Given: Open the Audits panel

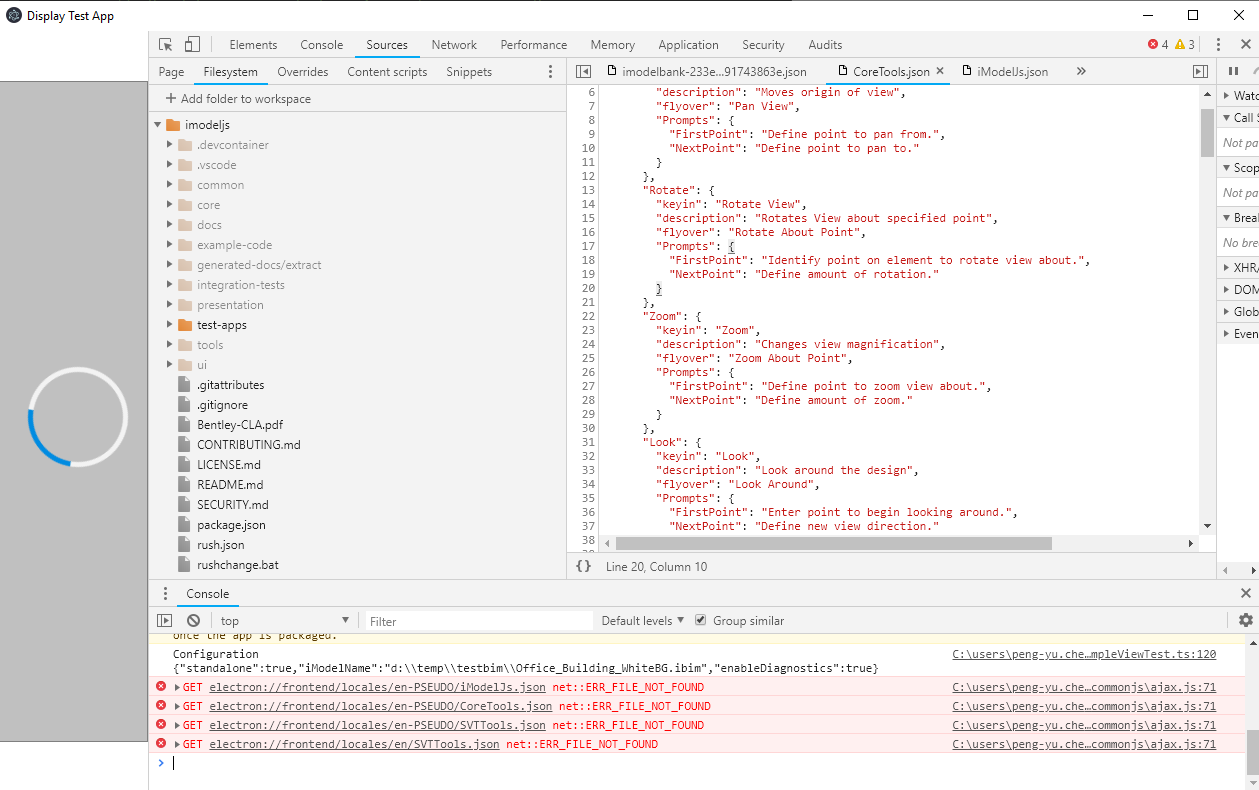Looking at the screenshot, I should tap(825, 45).
